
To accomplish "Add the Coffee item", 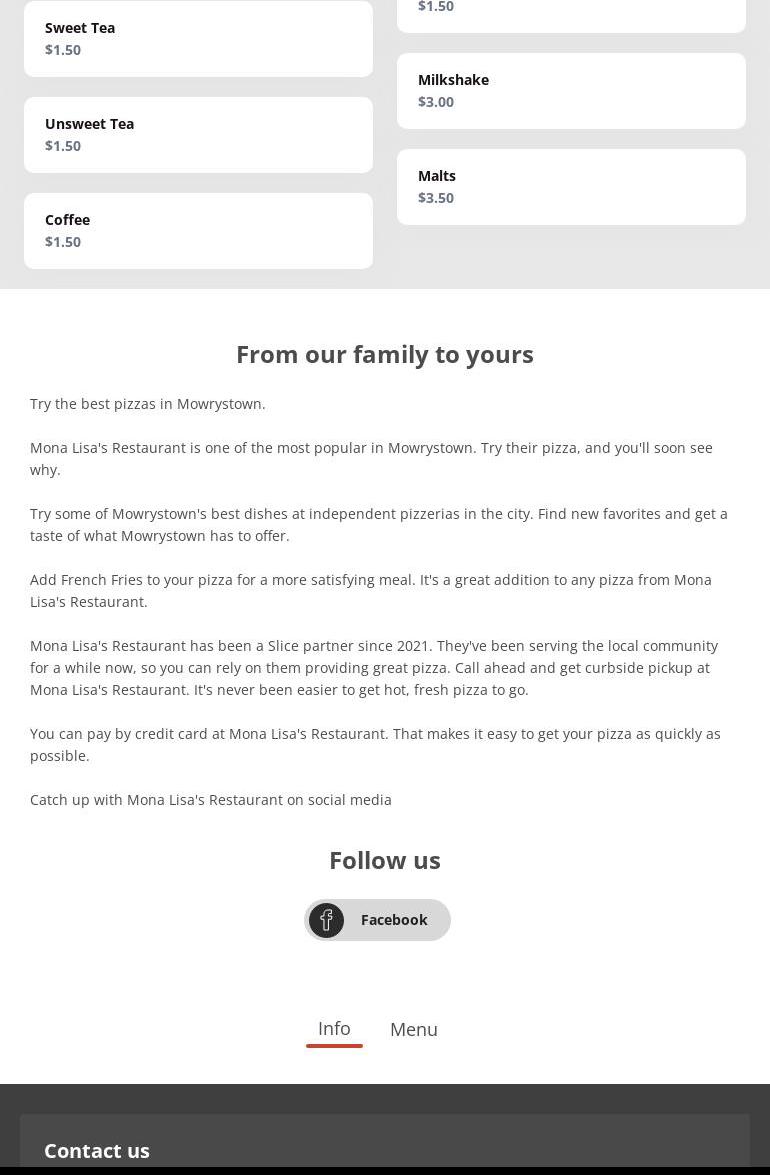I will coord(198,231).
